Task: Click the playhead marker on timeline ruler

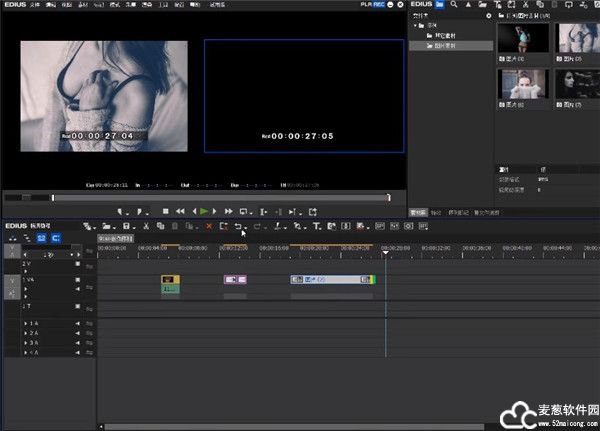Action: (x=385, y=250)
